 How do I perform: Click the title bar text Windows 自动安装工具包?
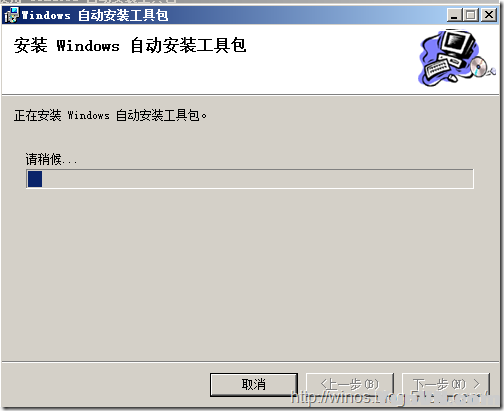tap(95, 15)
